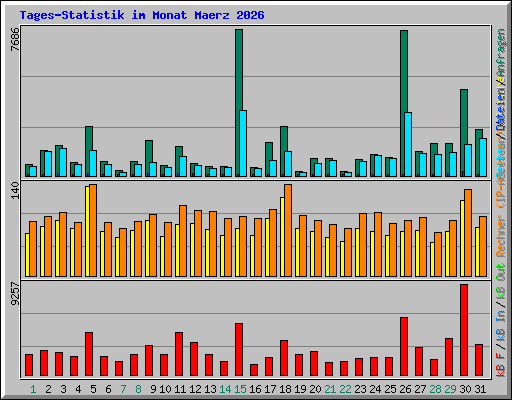Click green day label 21 on the x-axis

[330, 389]
